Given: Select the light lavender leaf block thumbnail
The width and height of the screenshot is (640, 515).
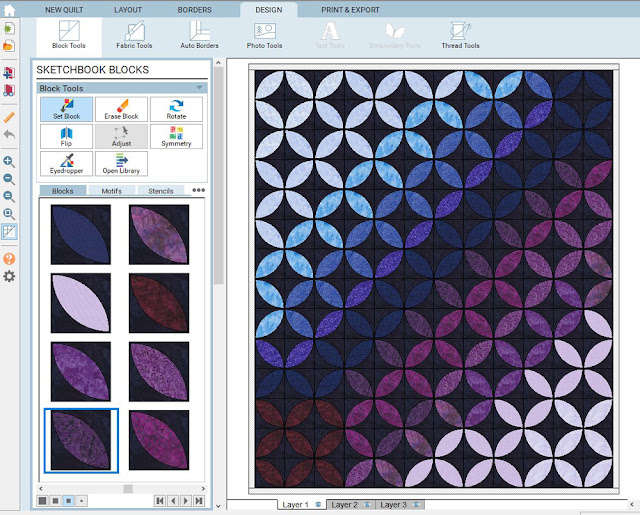Looking at the screenshot, I should coord(81,303).
